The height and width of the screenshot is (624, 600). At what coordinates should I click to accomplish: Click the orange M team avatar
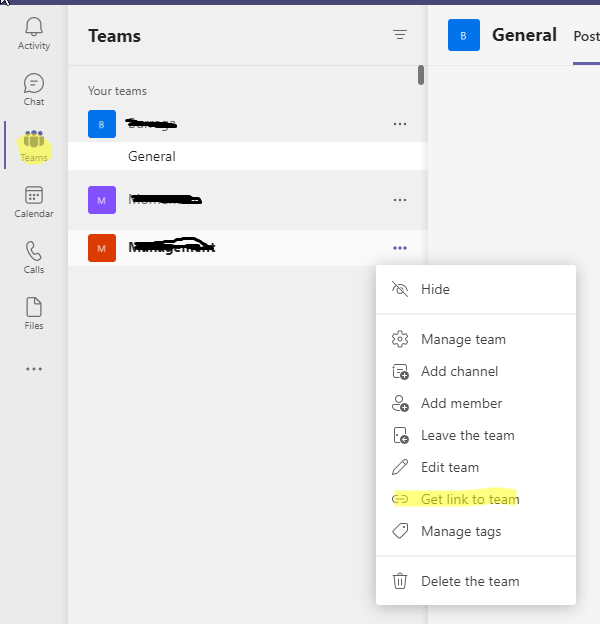[x=102, y=248]
